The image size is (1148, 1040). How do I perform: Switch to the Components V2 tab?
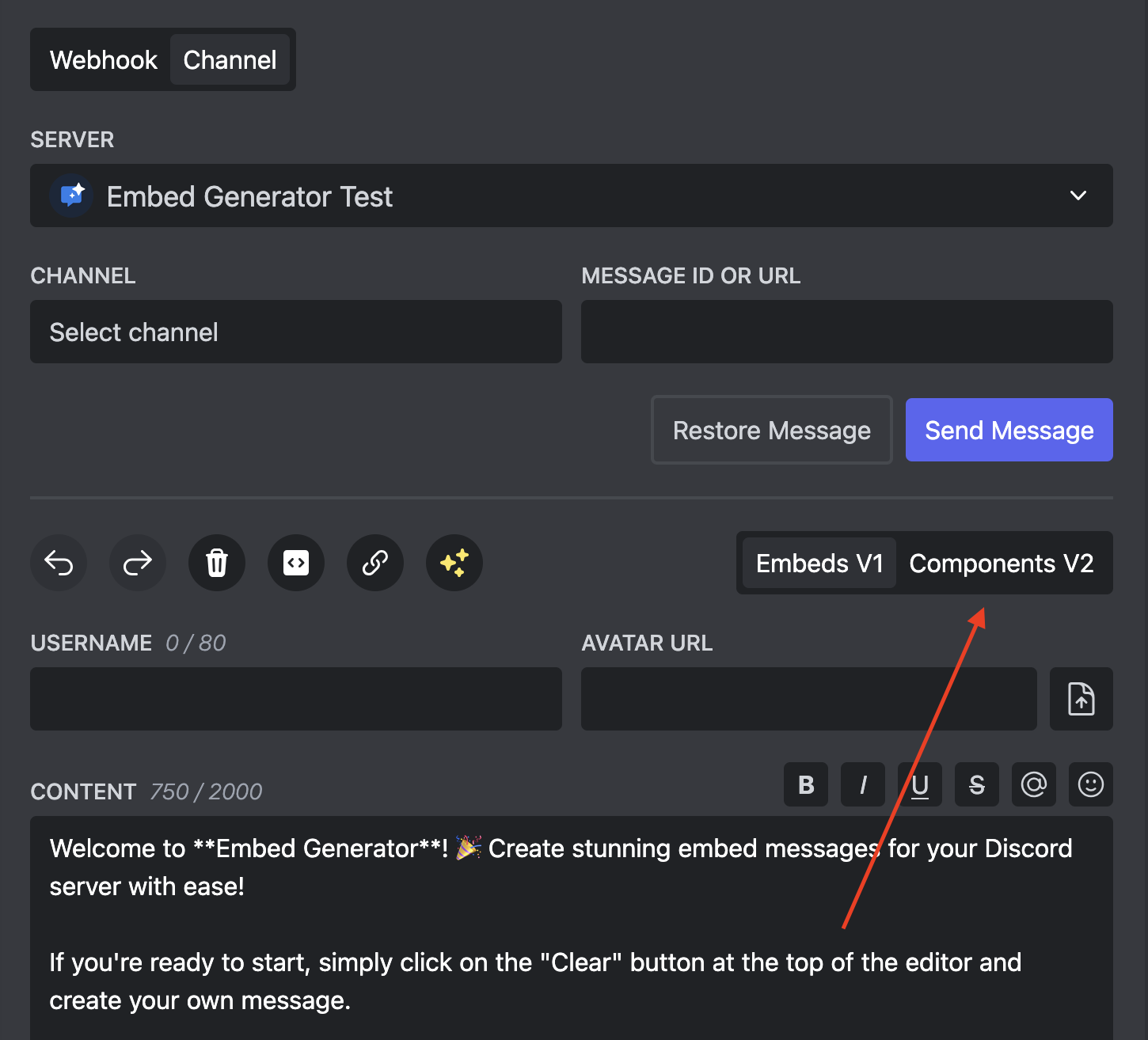(x=1002, y=563)
